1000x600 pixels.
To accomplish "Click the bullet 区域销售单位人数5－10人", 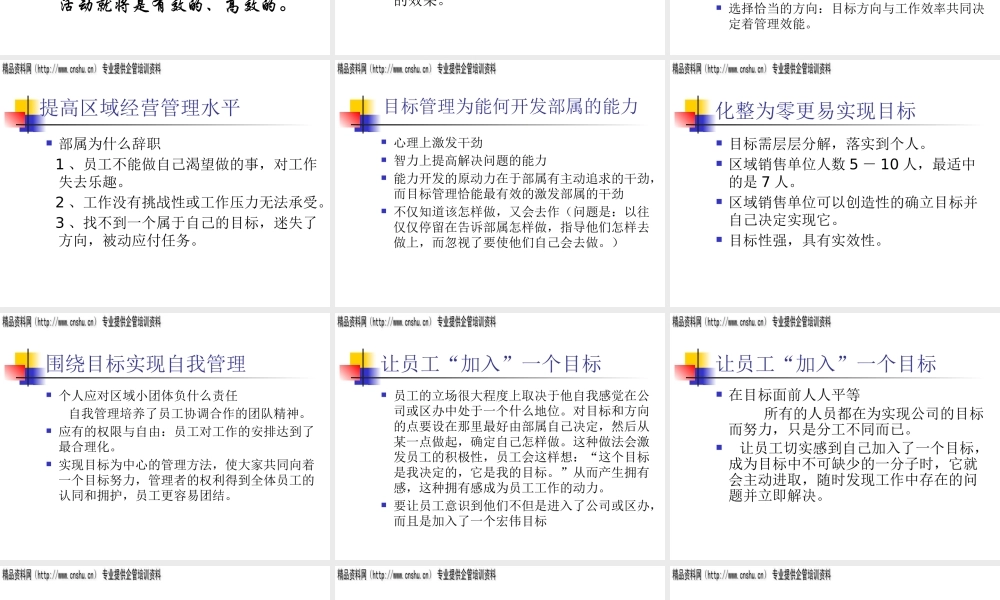I will click(x=852, y=173).
